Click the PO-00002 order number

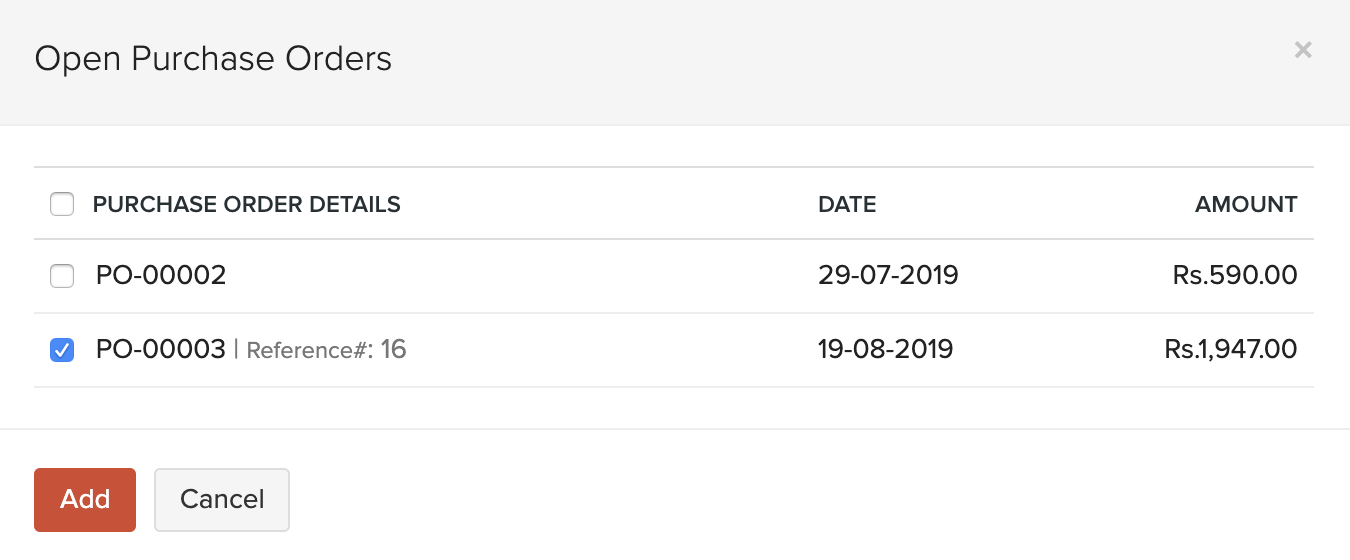tap(161, 275)
